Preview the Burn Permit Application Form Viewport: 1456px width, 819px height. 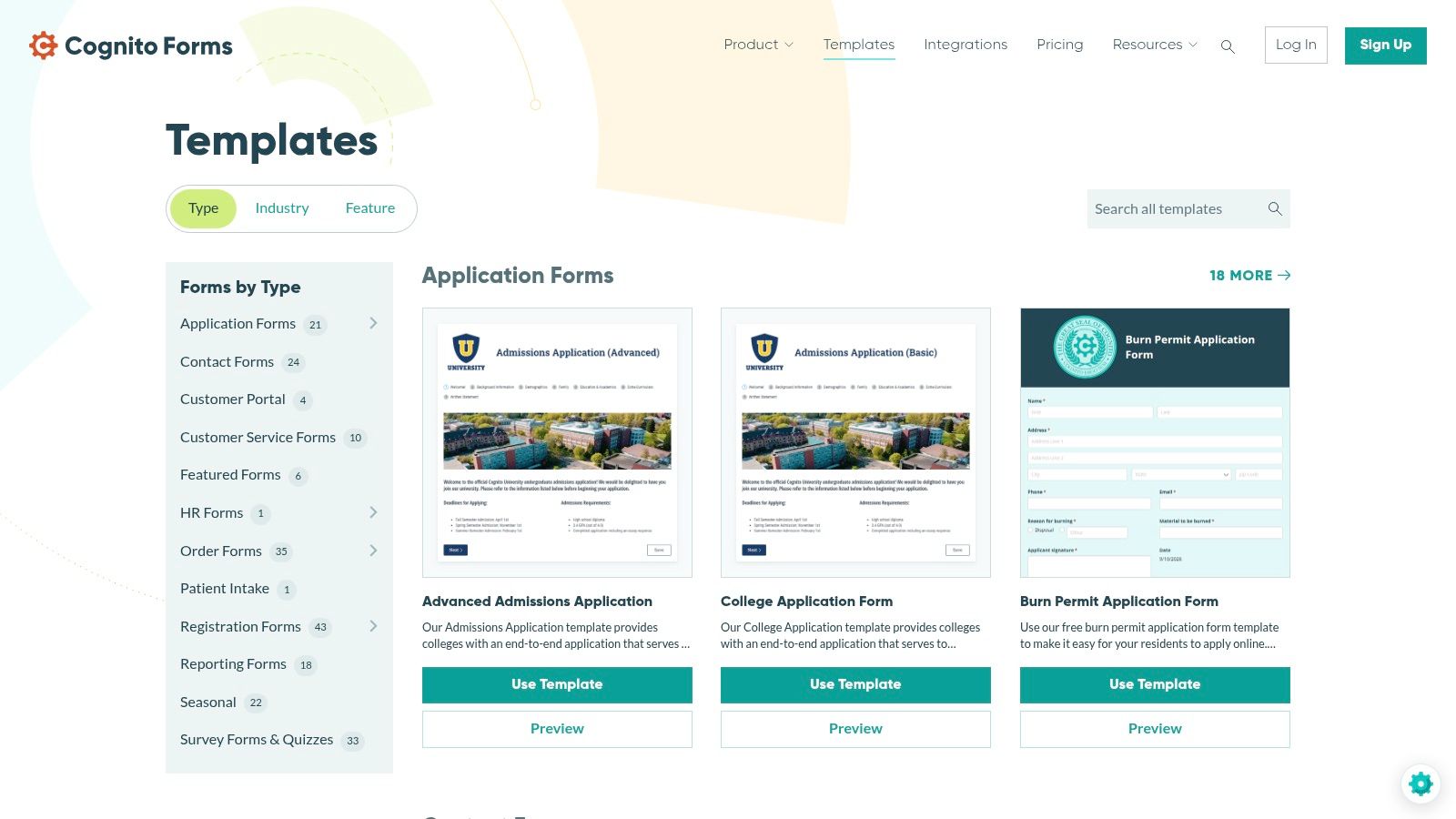pyautogui.click(x=1155, y=729)
